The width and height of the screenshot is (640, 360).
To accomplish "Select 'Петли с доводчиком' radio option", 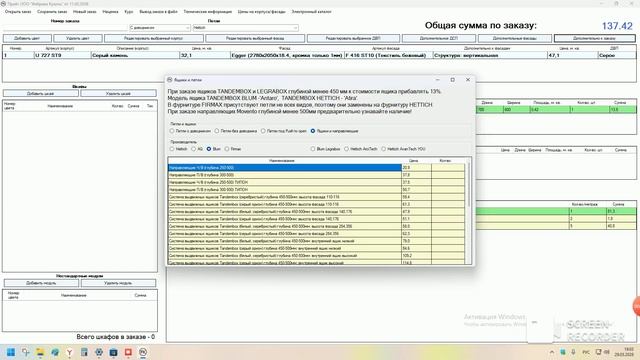I will click(x=172, y=131).
